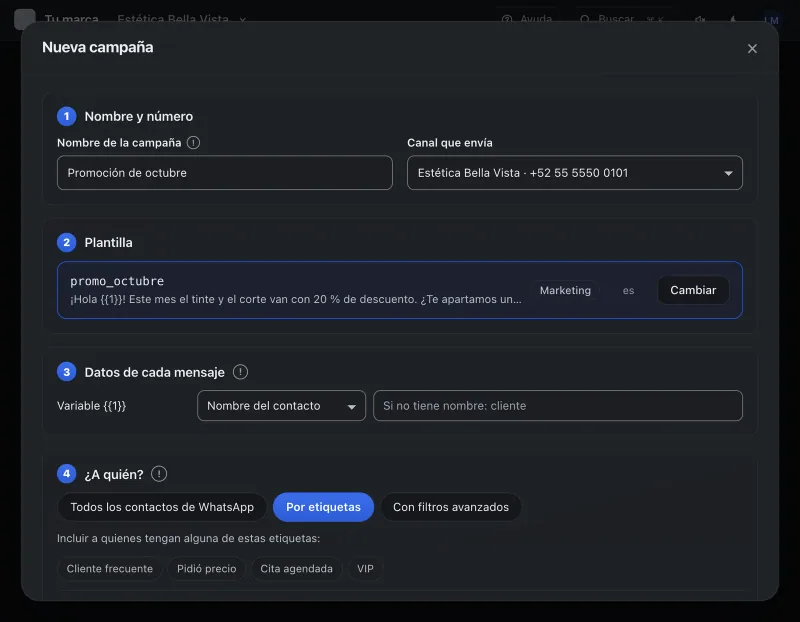The image size is (800, 622).
Task: Toggle the Cita agendada tag
Action: tap(296, 568)
